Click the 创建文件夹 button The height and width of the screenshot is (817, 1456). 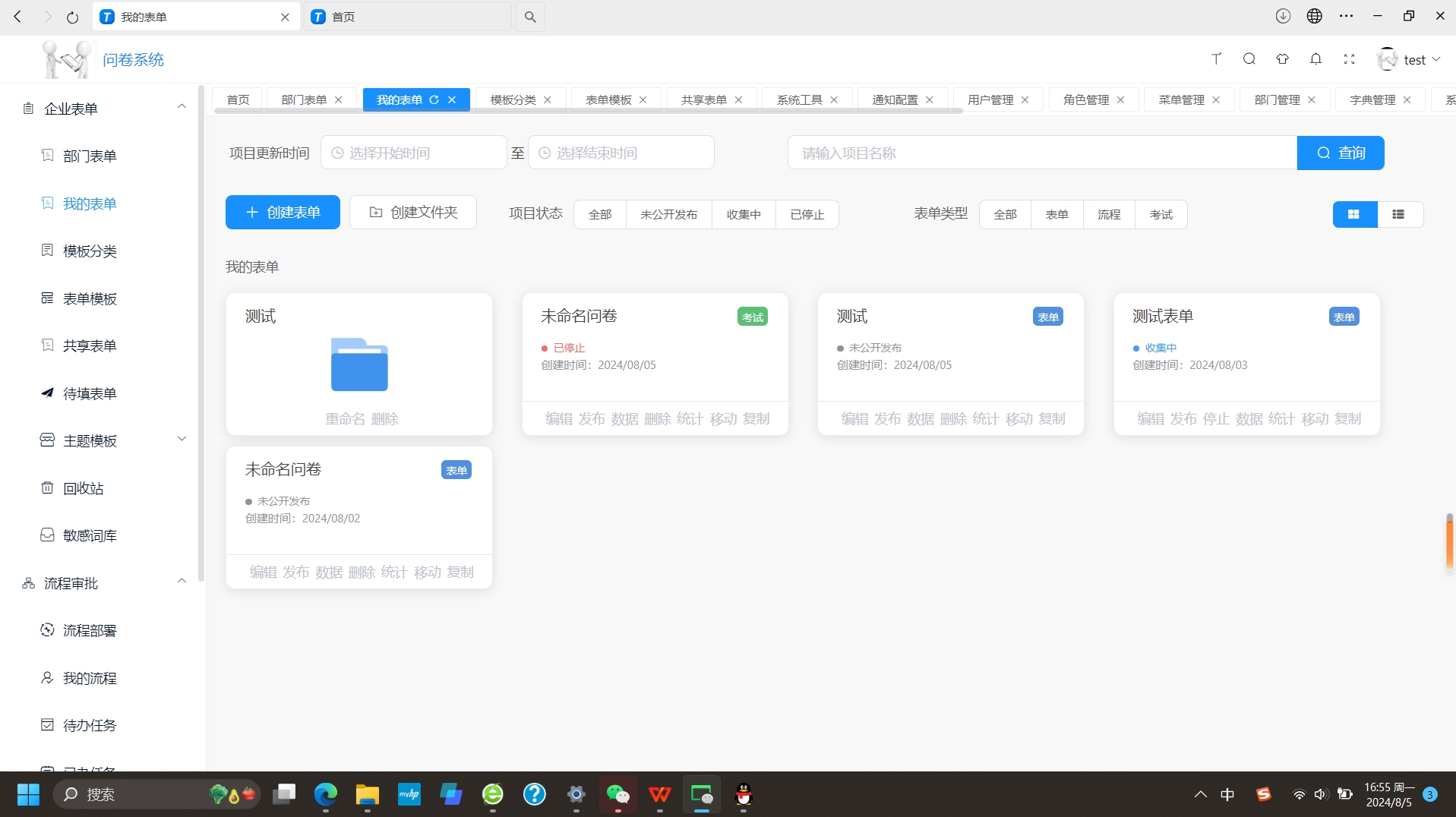click(x=413, y=212)
